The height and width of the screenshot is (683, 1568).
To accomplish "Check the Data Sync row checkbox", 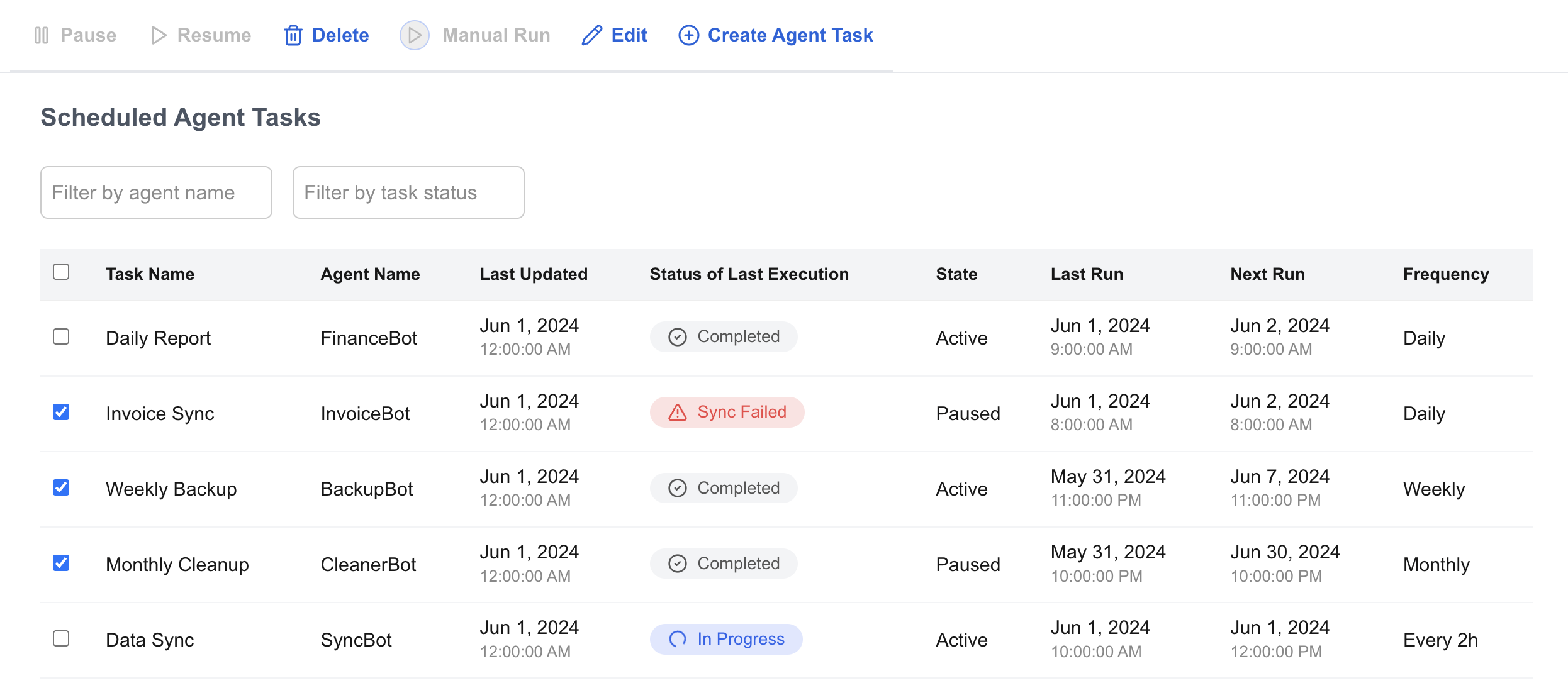I will [x=61, y=639].
